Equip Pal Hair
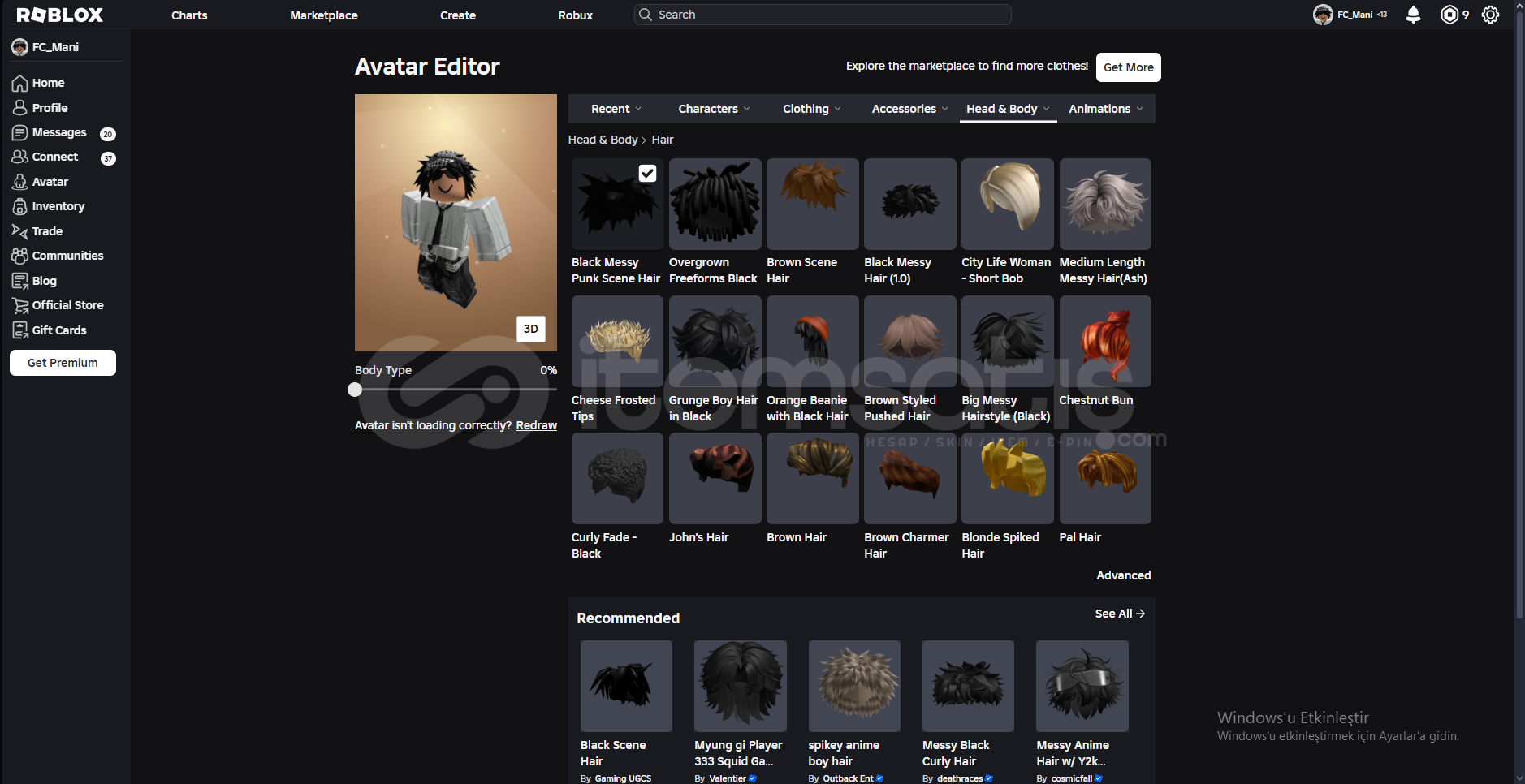Screen dimensions: 1525x784 1105,478
